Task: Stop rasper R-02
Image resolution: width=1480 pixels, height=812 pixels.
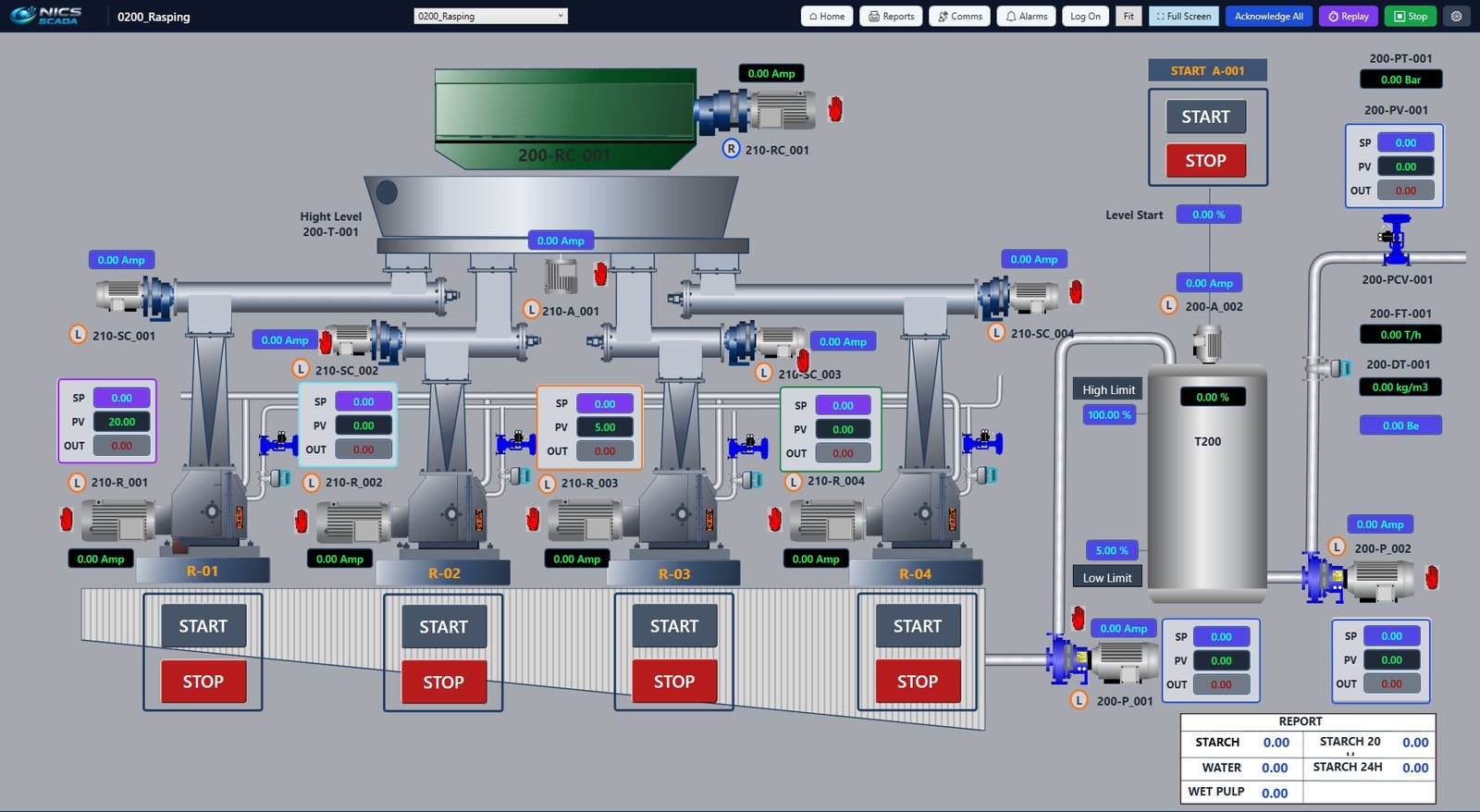Action: pyautogui.click(x=443, y=683)
